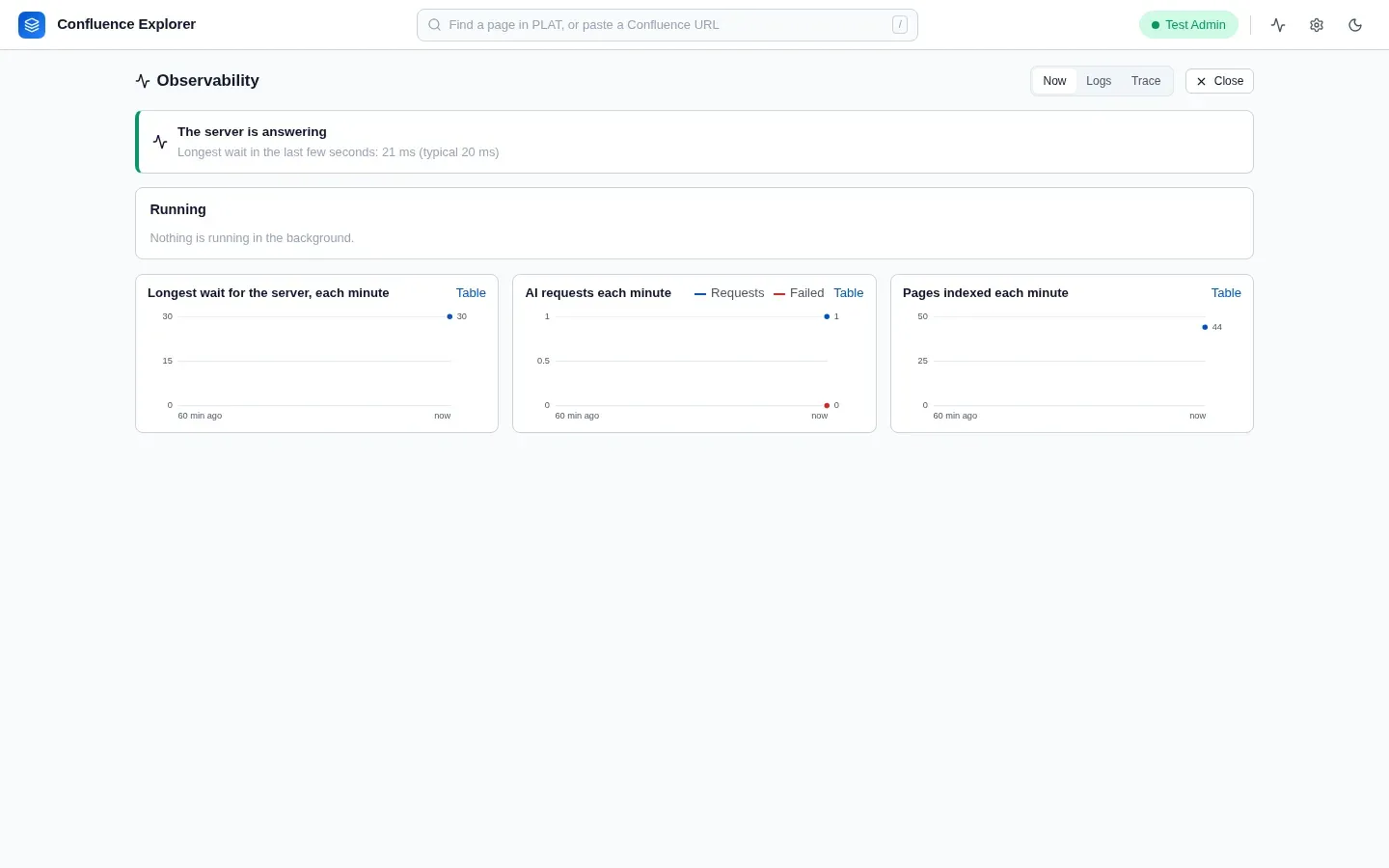
Task: Focus the Find a page search field
Action: 667,25
